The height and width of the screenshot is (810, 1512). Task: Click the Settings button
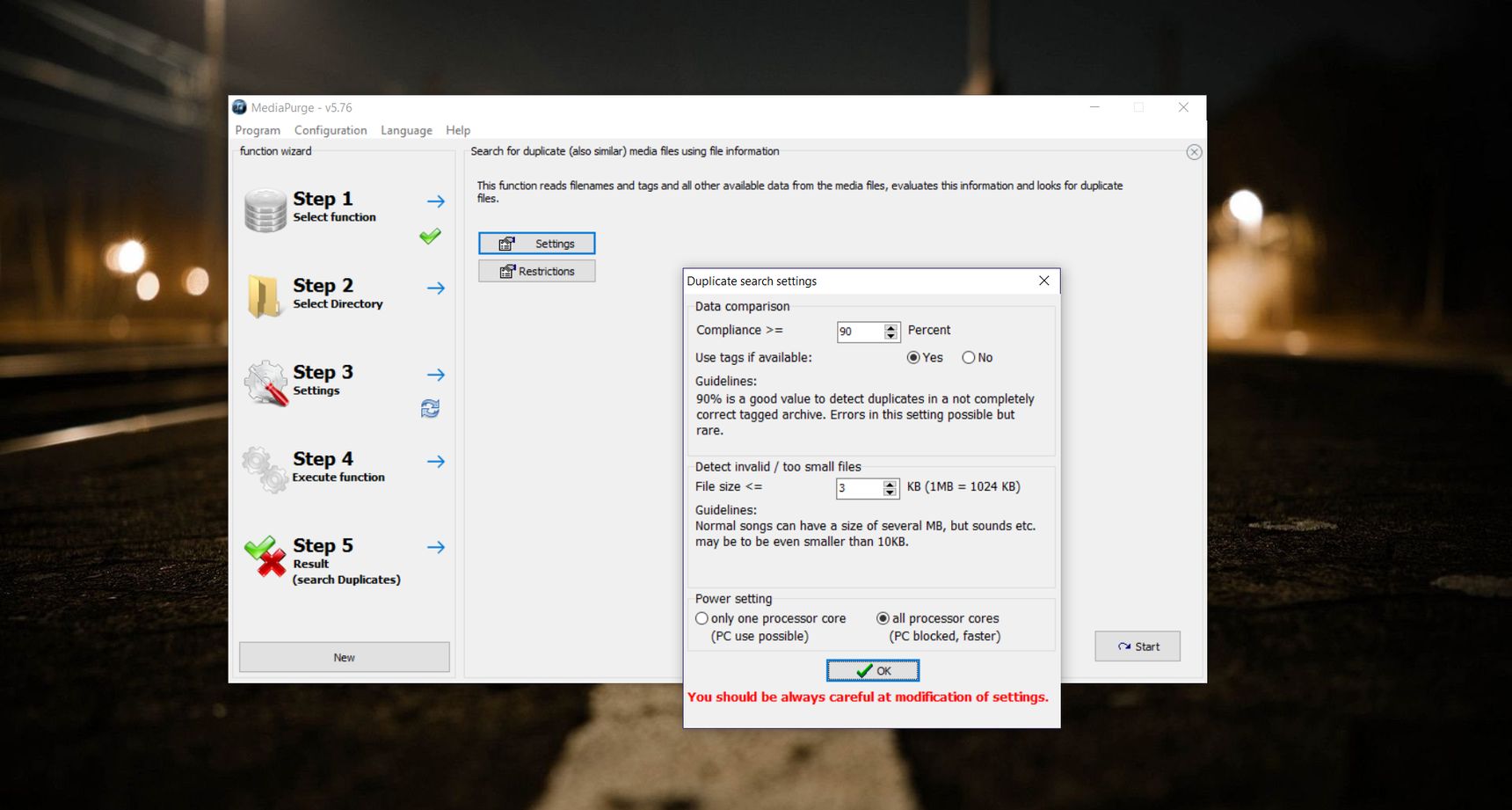point(537,244)
